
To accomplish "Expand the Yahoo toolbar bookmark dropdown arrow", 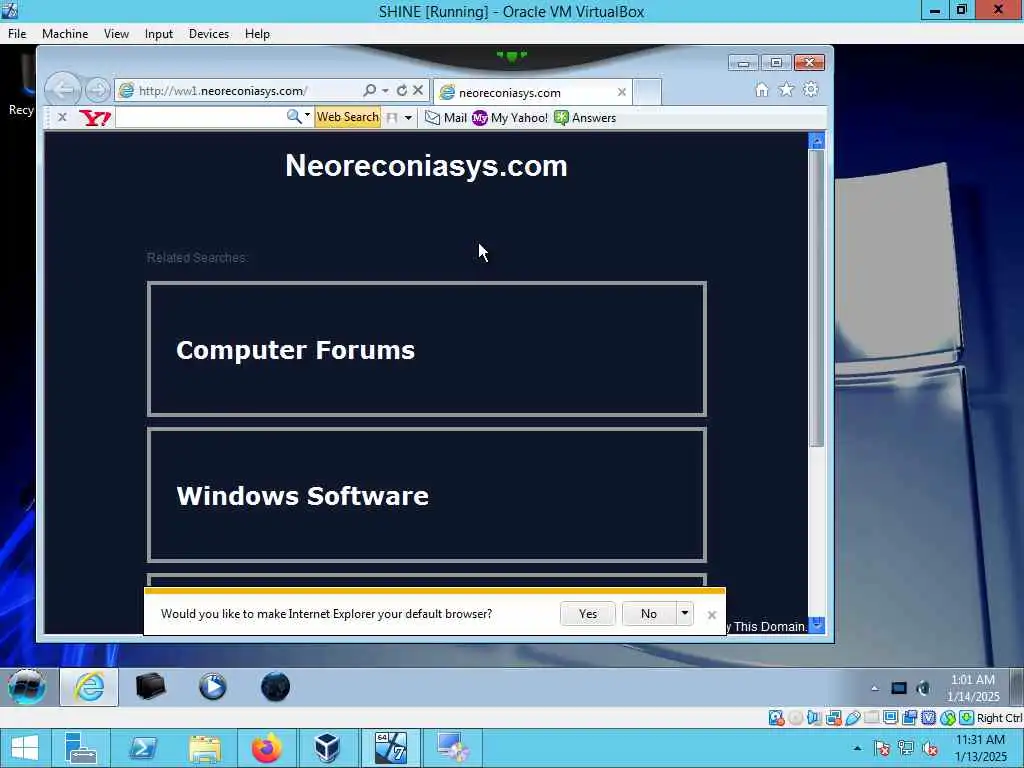I will click(x=408, y=118).
